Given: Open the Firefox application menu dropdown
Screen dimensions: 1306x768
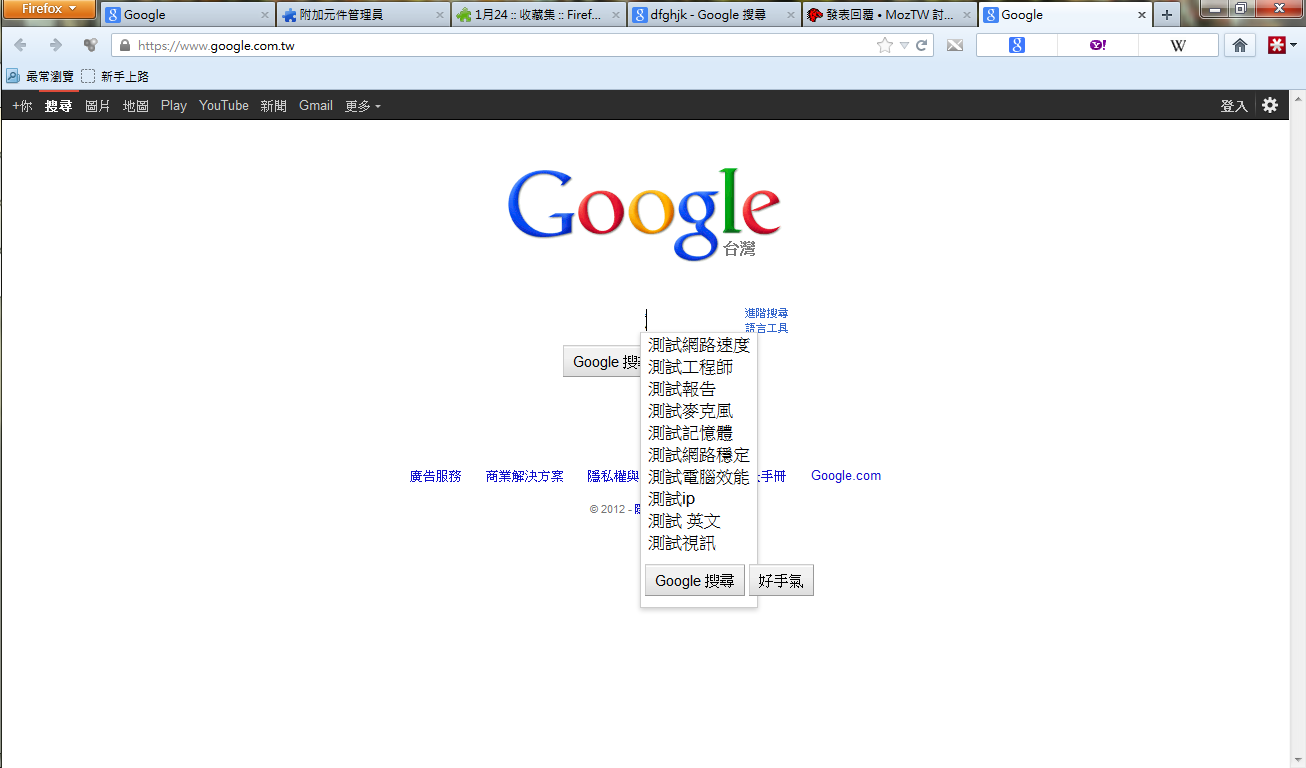Looking at the screenshot, I should [x=49, y=9].
